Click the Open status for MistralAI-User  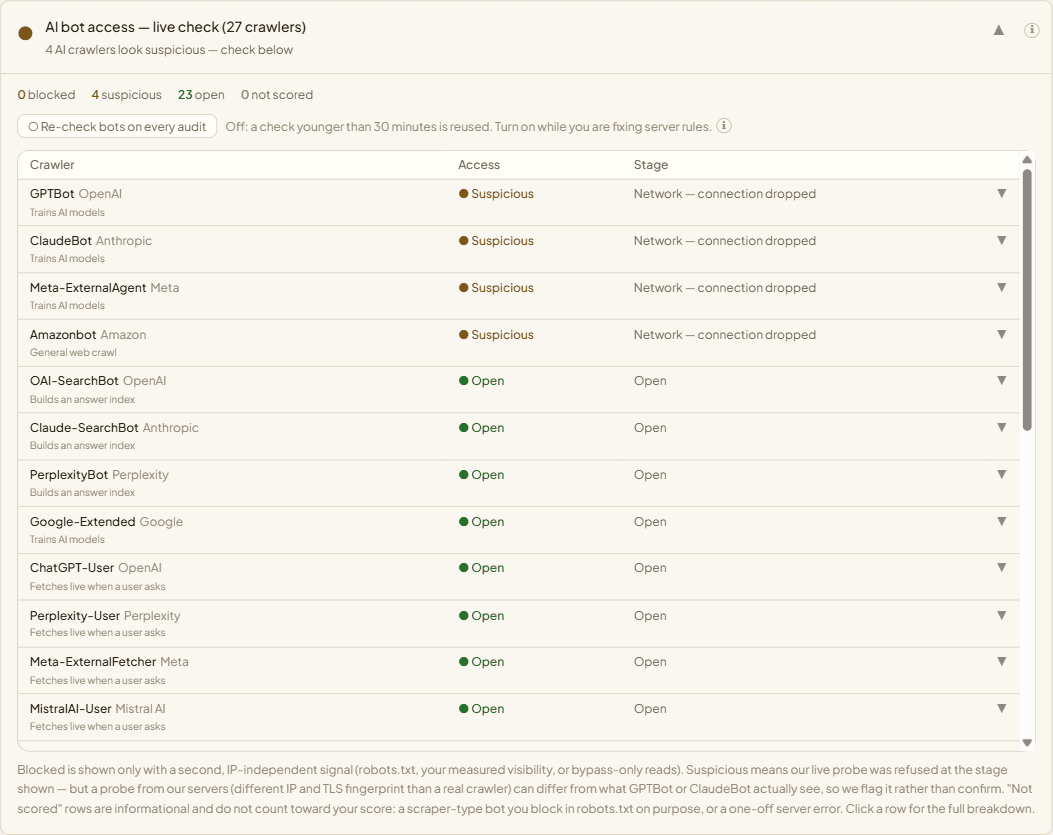click(x=482, y=708)
